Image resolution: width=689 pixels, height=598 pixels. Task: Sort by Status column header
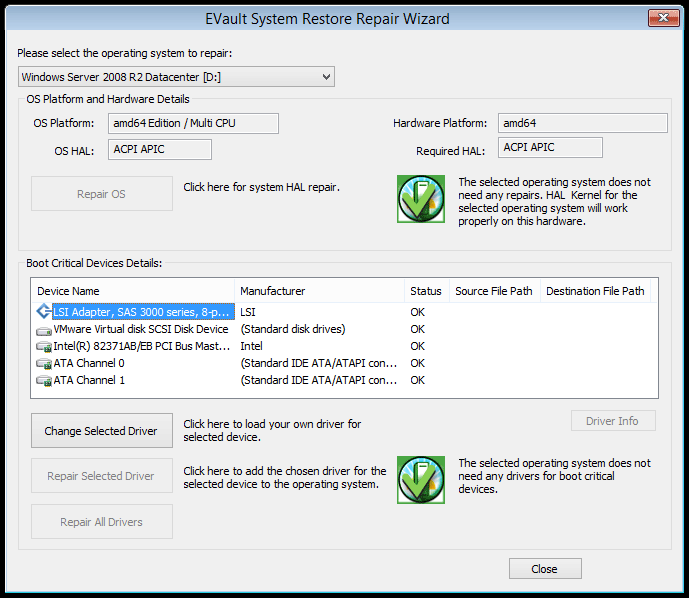pyautogui.click(x=427, y=291)
